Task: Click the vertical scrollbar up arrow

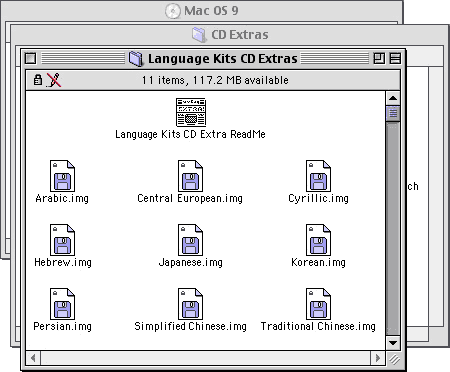Action: click(x=393, y=98)
